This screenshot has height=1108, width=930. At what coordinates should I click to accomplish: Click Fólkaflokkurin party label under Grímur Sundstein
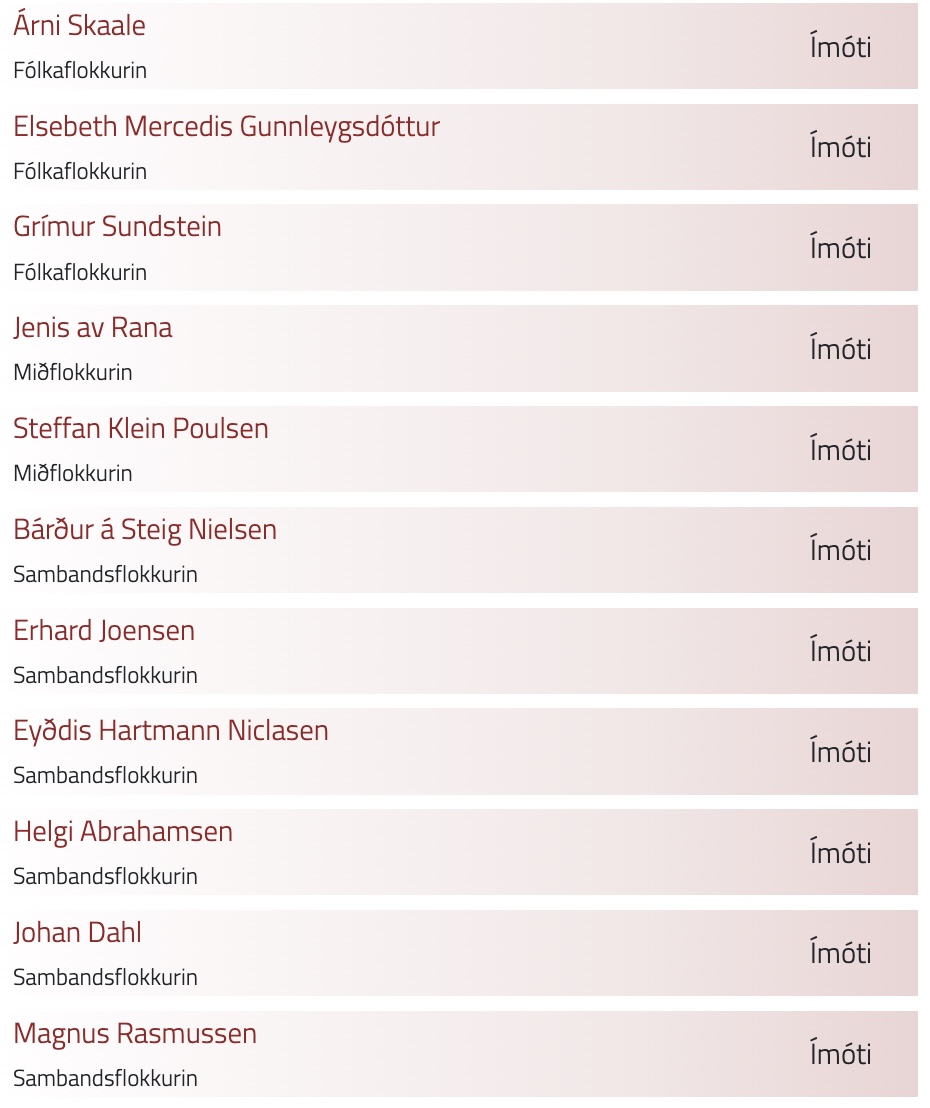click(80, 272)
